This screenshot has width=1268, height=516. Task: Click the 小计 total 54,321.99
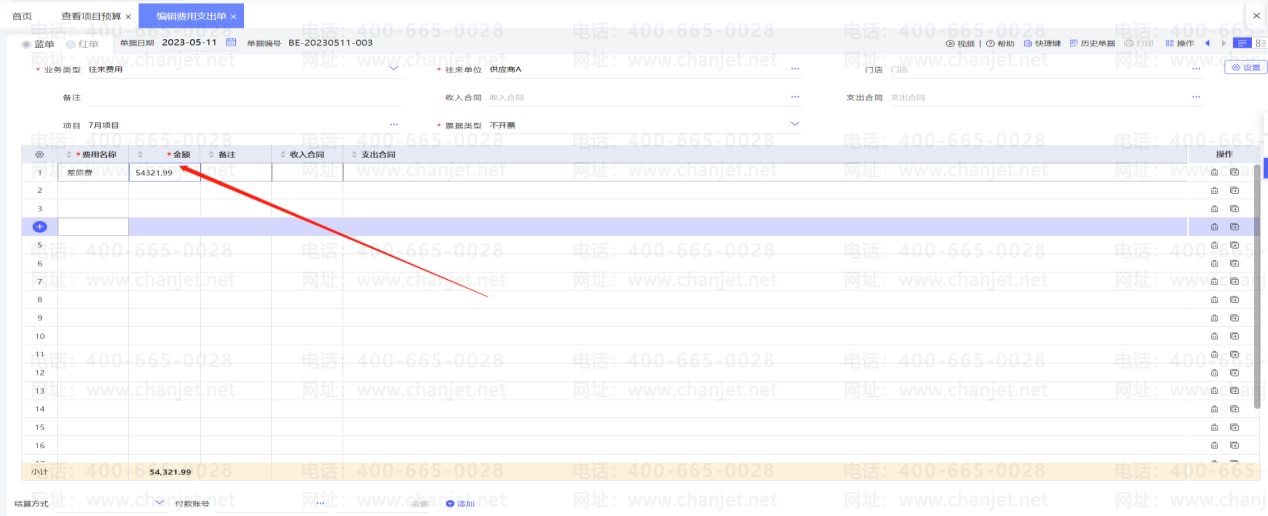(x=170, y=471)
